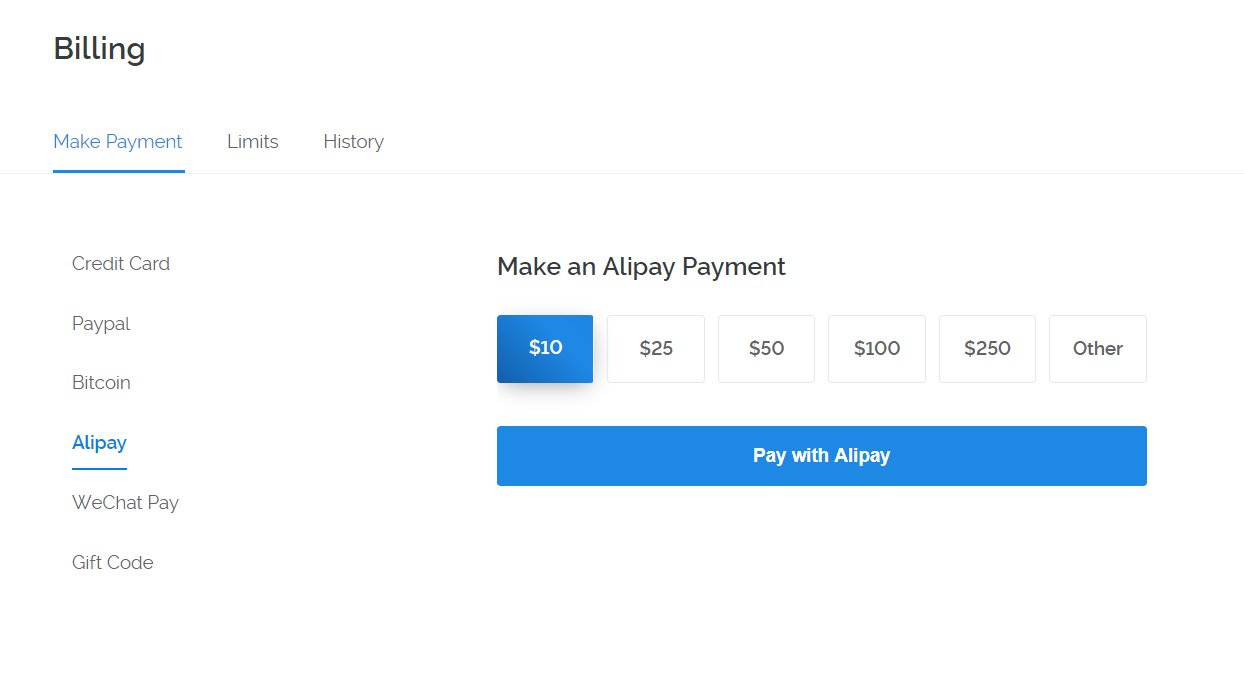Switch to the Limits tab
Screen dimensions: 1244x687
[252, 142]
